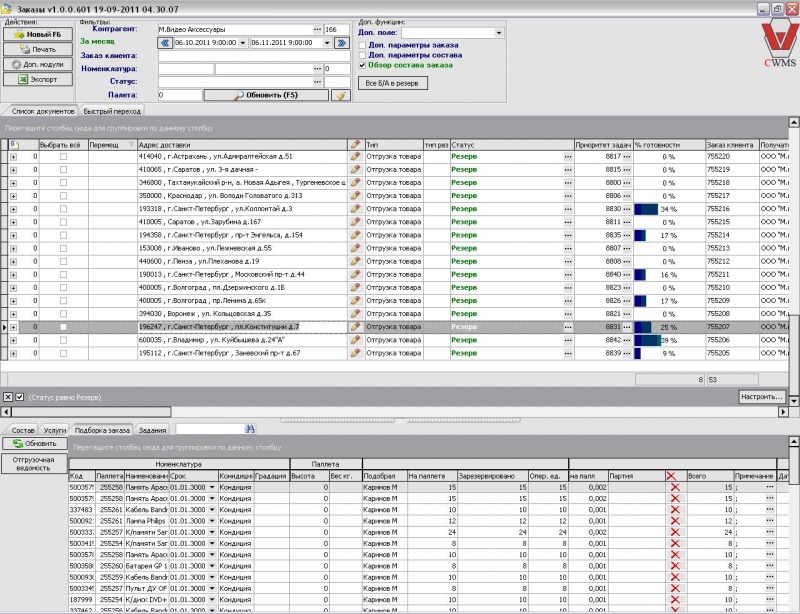Open the start date dropdown 06.10.2011

[x=243, y=43]
